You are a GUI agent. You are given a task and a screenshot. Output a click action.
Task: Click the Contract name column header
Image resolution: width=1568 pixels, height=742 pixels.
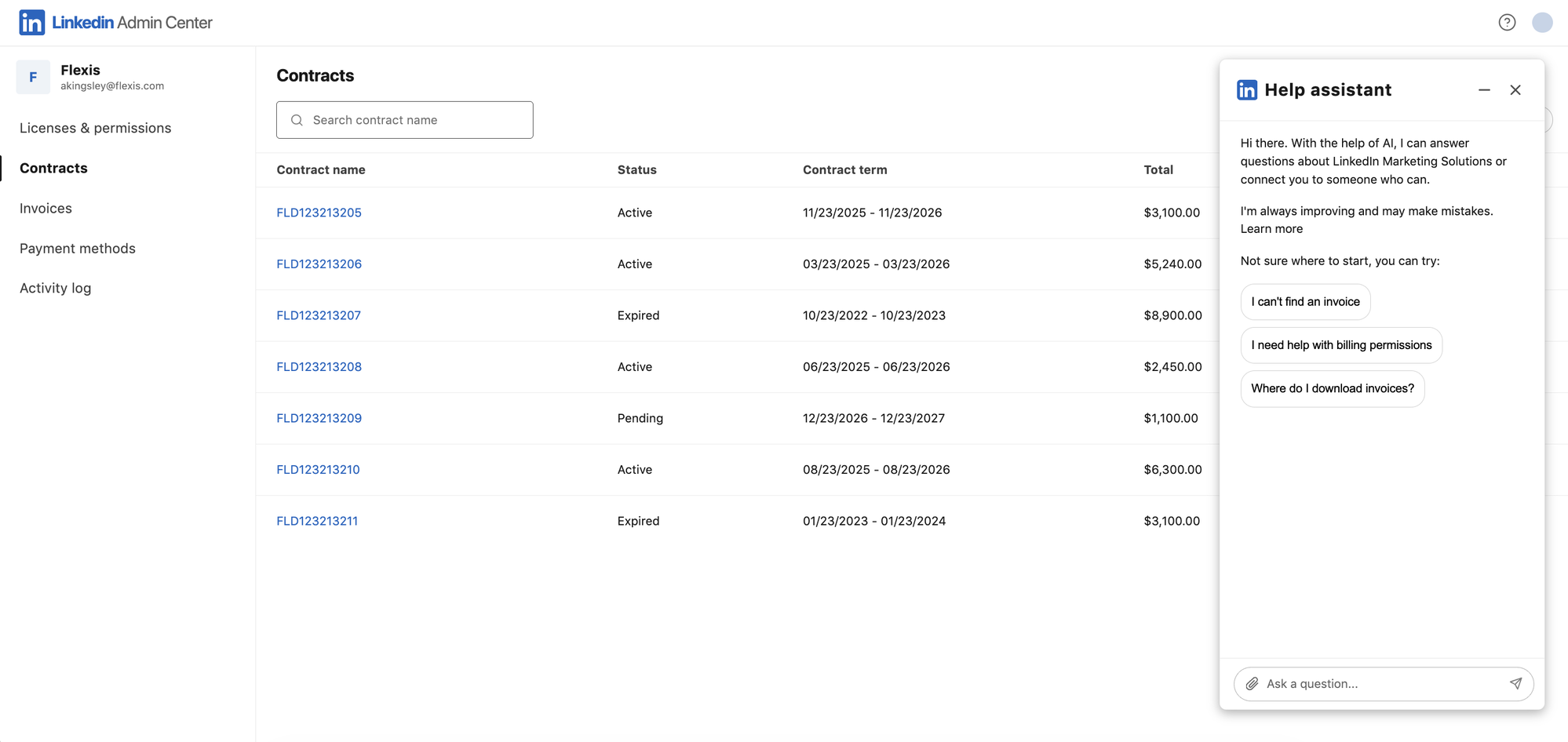point(321,169)
